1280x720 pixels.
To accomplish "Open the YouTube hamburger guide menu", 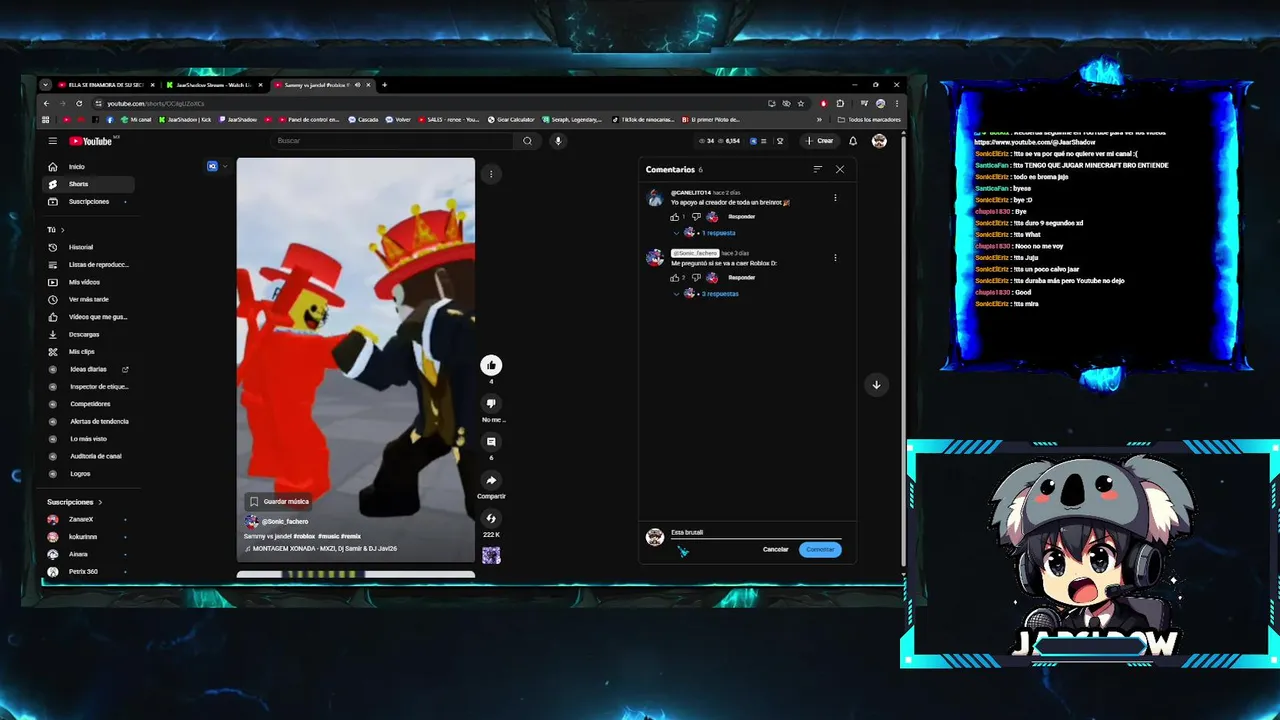I will pos(52,141).
